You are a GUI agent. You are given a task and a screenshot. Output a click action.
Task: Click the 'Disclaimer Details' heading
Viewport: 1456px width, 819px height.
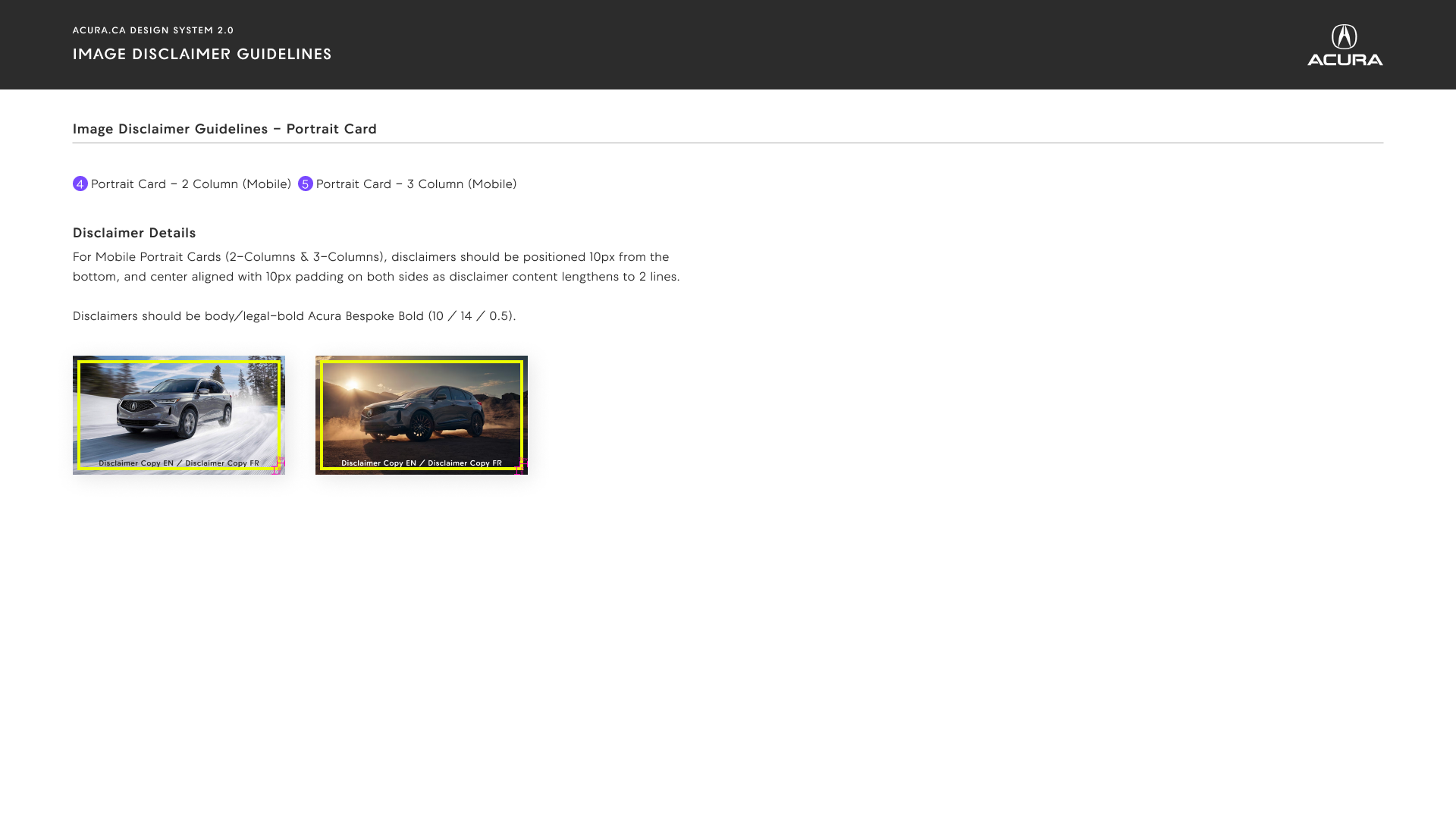134,233
